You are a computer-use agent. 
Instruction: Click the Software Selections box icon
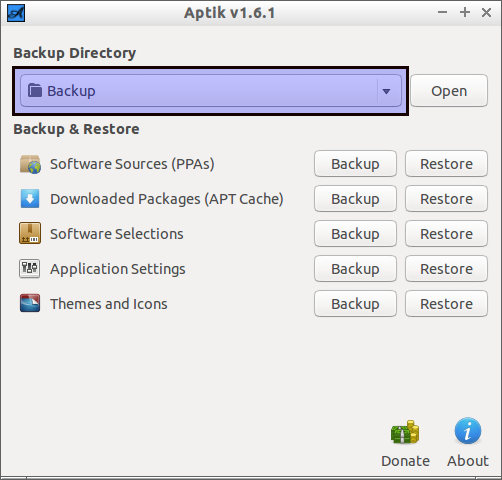pos(30,233)
